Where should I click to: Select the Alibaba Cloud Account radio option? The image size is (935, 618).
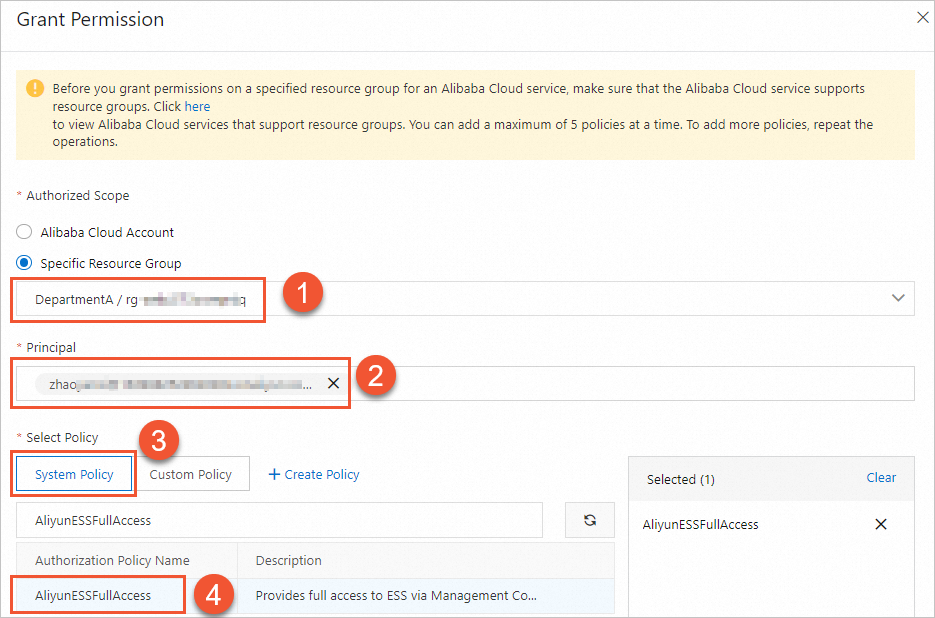(25, 232)
